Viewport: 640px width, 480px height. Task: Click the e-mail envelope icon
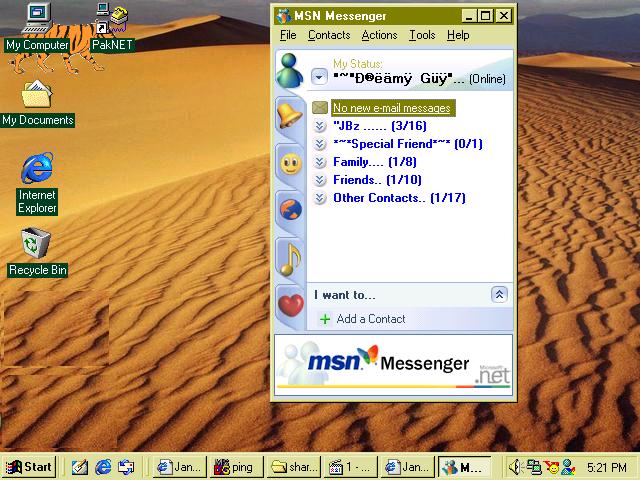click(320, 108)
